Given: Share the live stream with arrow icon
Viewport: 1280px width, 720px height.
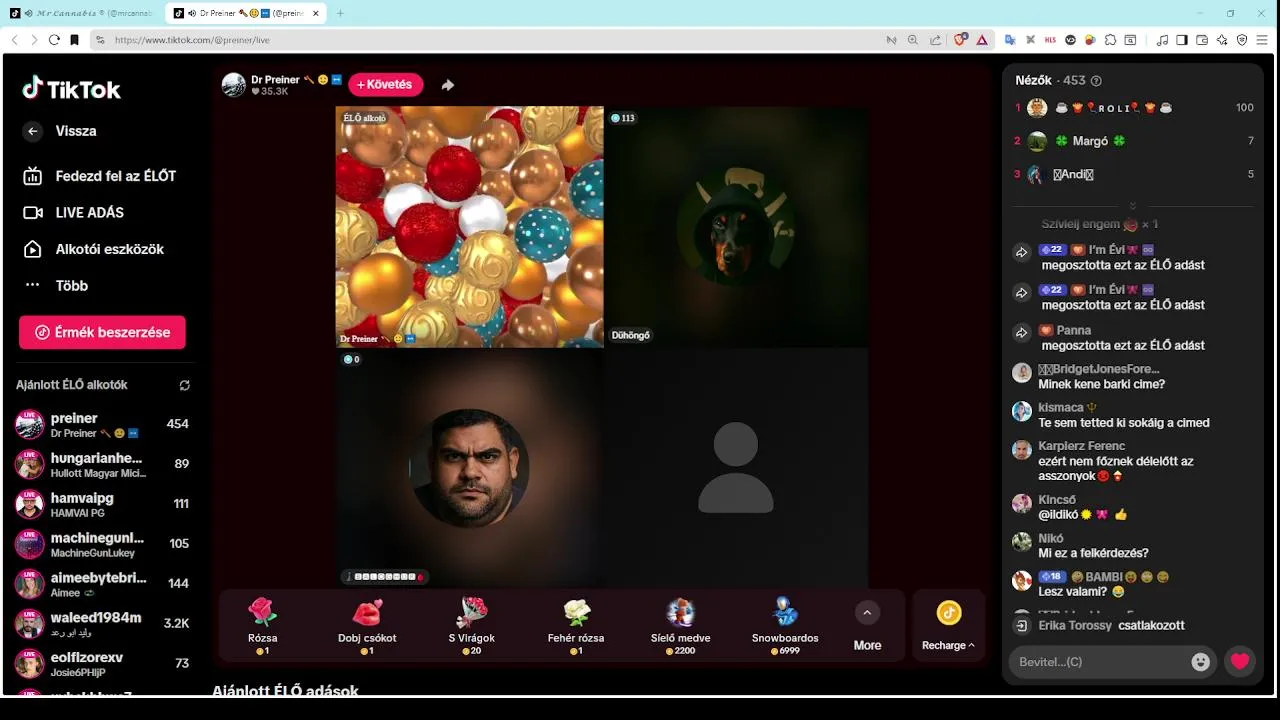Looking at the screenshot, I should (448, 85).
